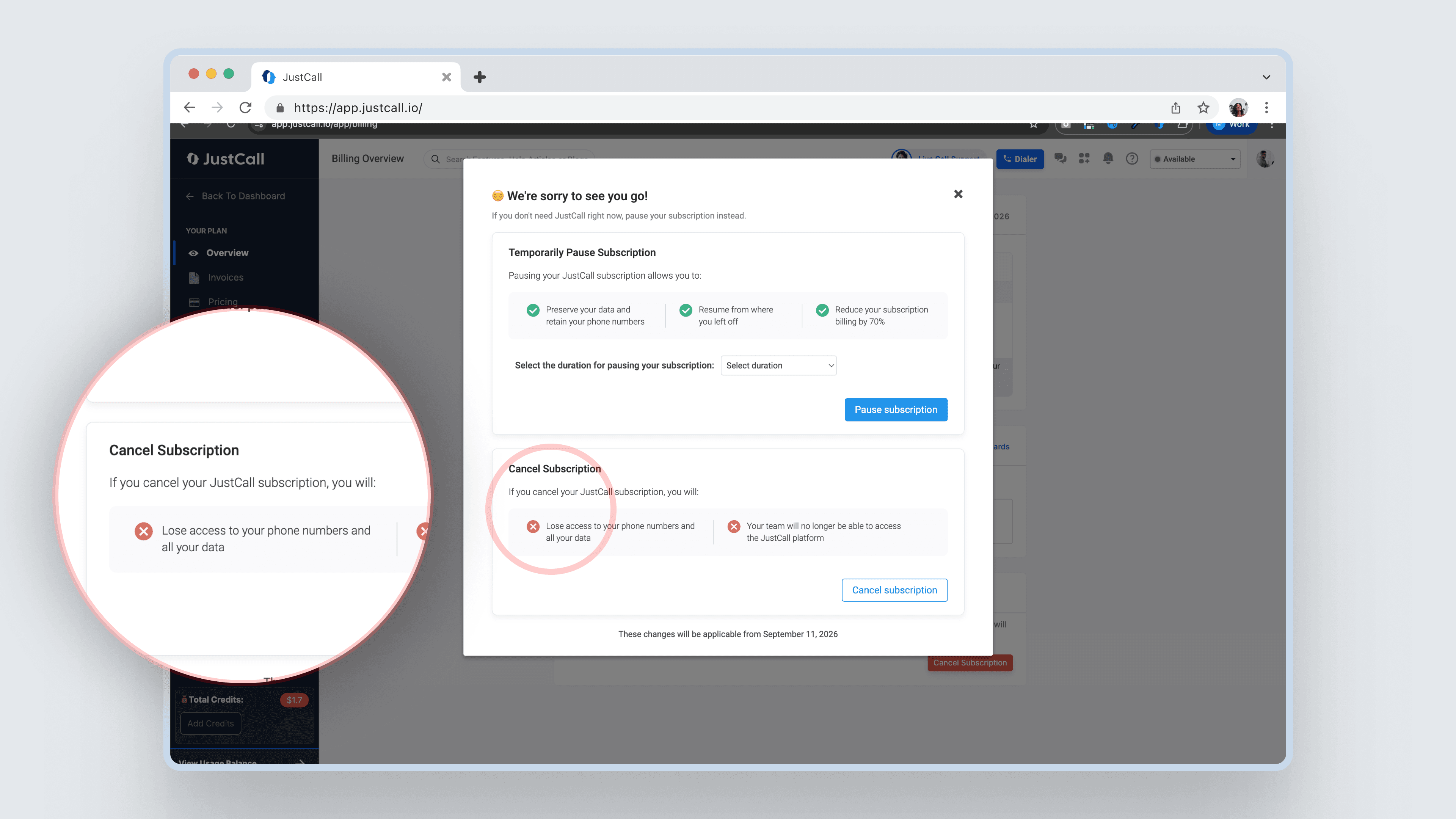Click the browser address bar URL
This screenshot has width=1456, height=819.
[358, 107]
